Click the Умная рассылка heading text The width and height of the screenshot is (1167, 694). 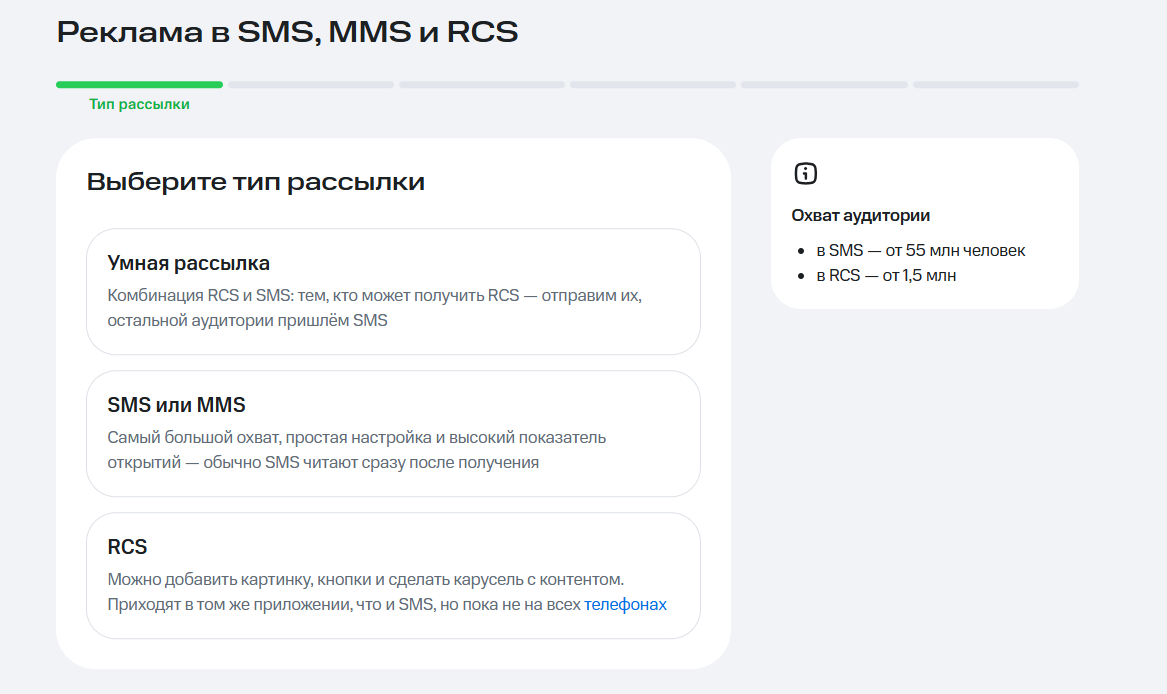click(188, 263)
